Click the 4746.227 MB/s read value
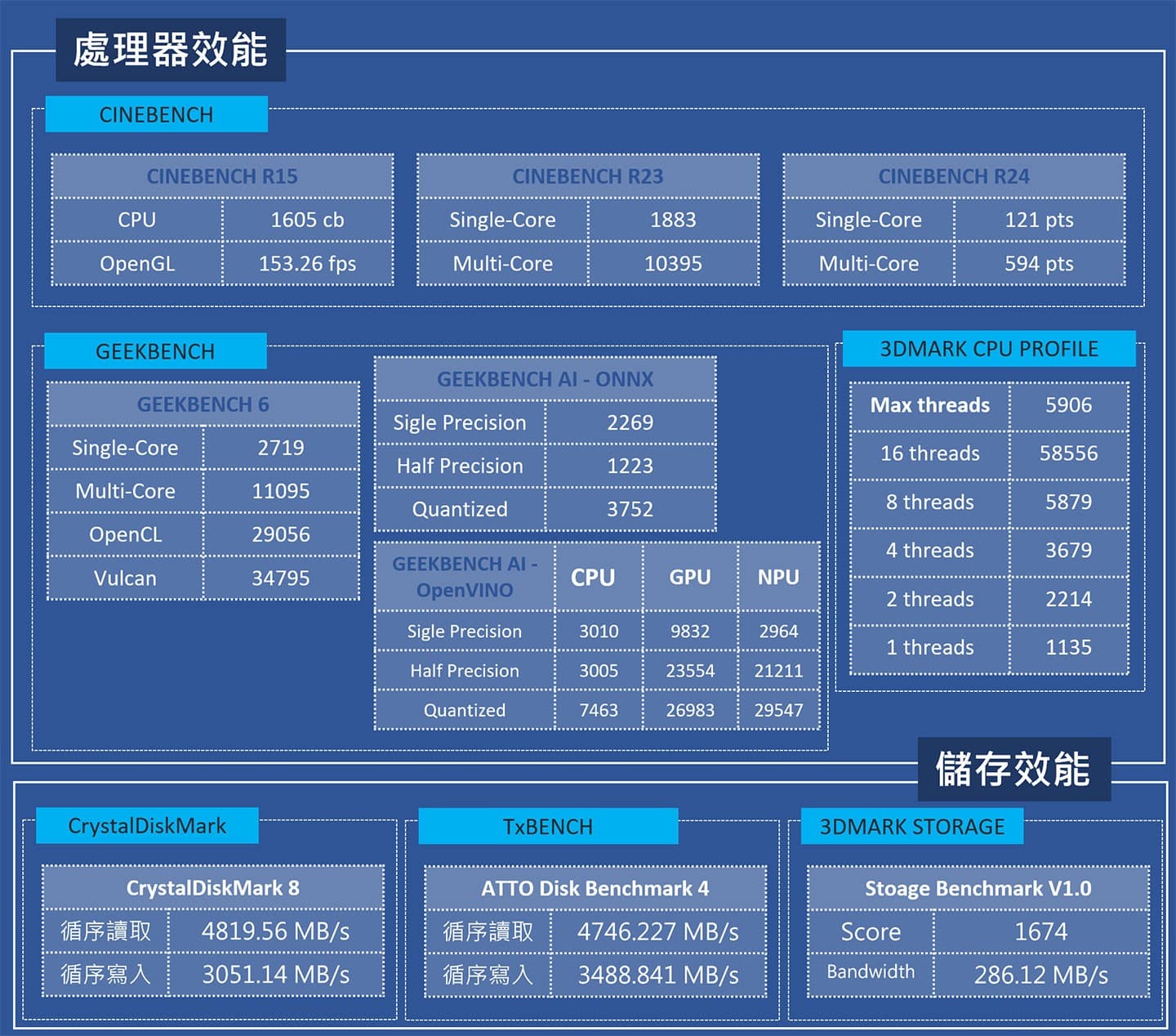The width and height of the screenshot is (1176, 1036). 657,931
